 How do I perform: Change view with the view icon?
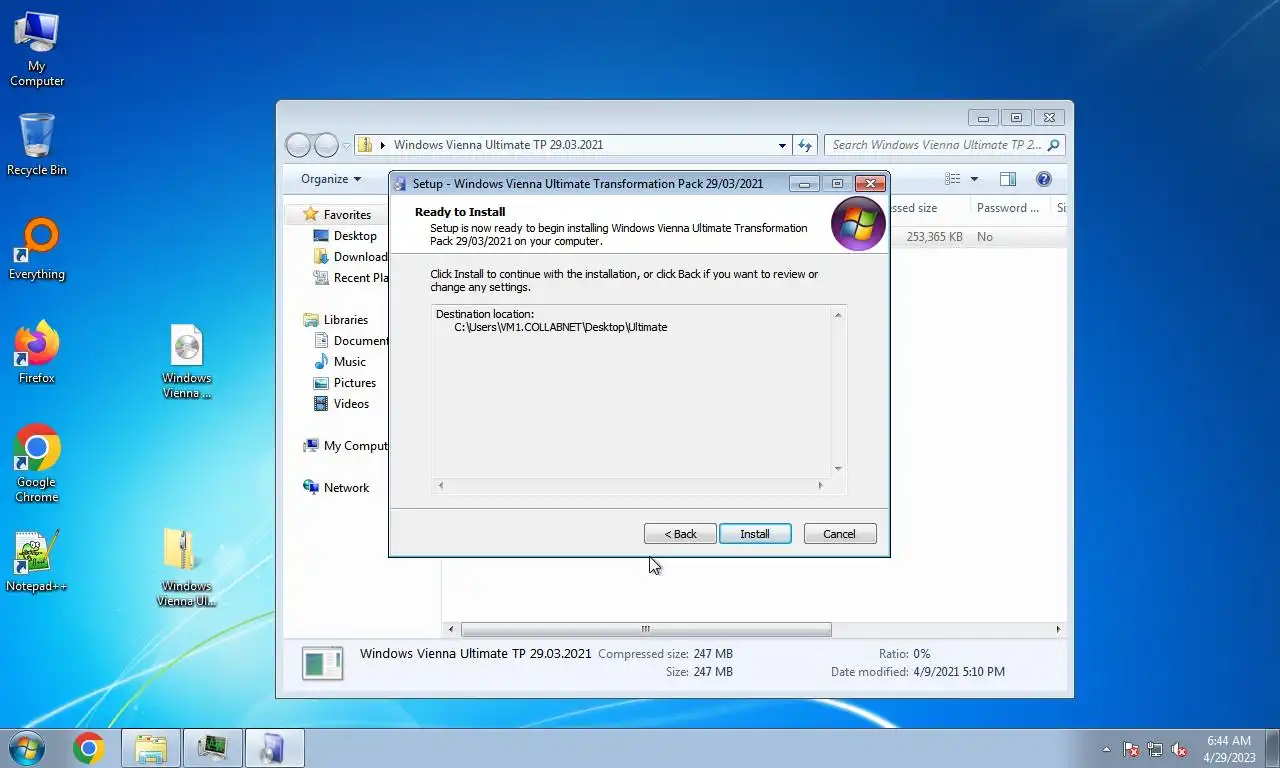953,179
